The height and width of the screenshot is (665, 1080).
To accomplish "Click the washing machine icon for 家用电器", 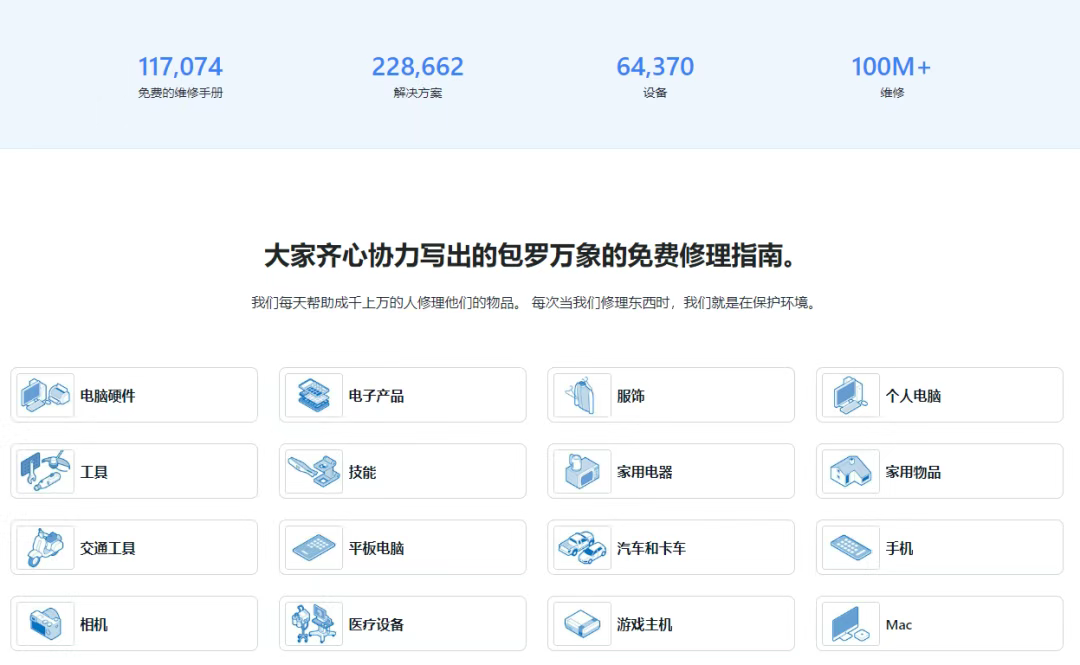I will coord(581,471).
